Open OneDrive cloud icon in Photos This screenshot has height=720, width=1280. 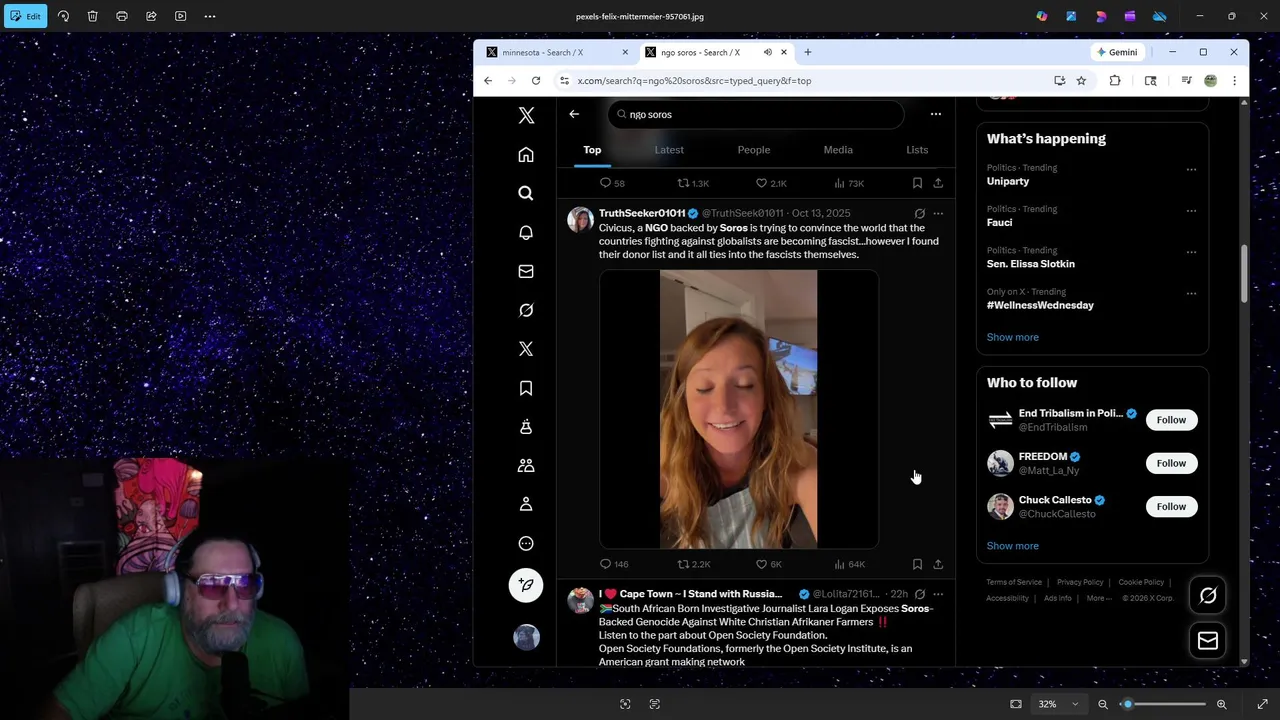click(x=1159, y=16)
